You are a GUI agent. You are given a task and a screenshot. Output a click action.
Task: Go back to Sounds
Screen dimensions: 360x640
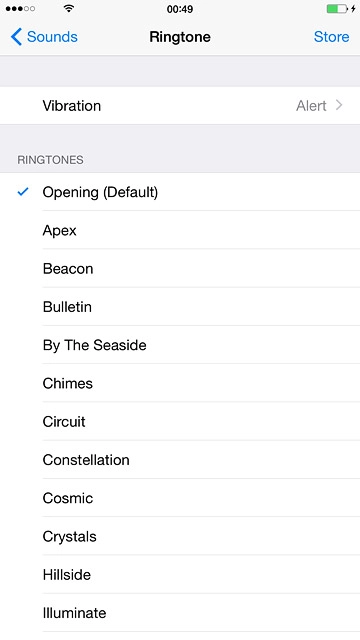tap(44, 37)
